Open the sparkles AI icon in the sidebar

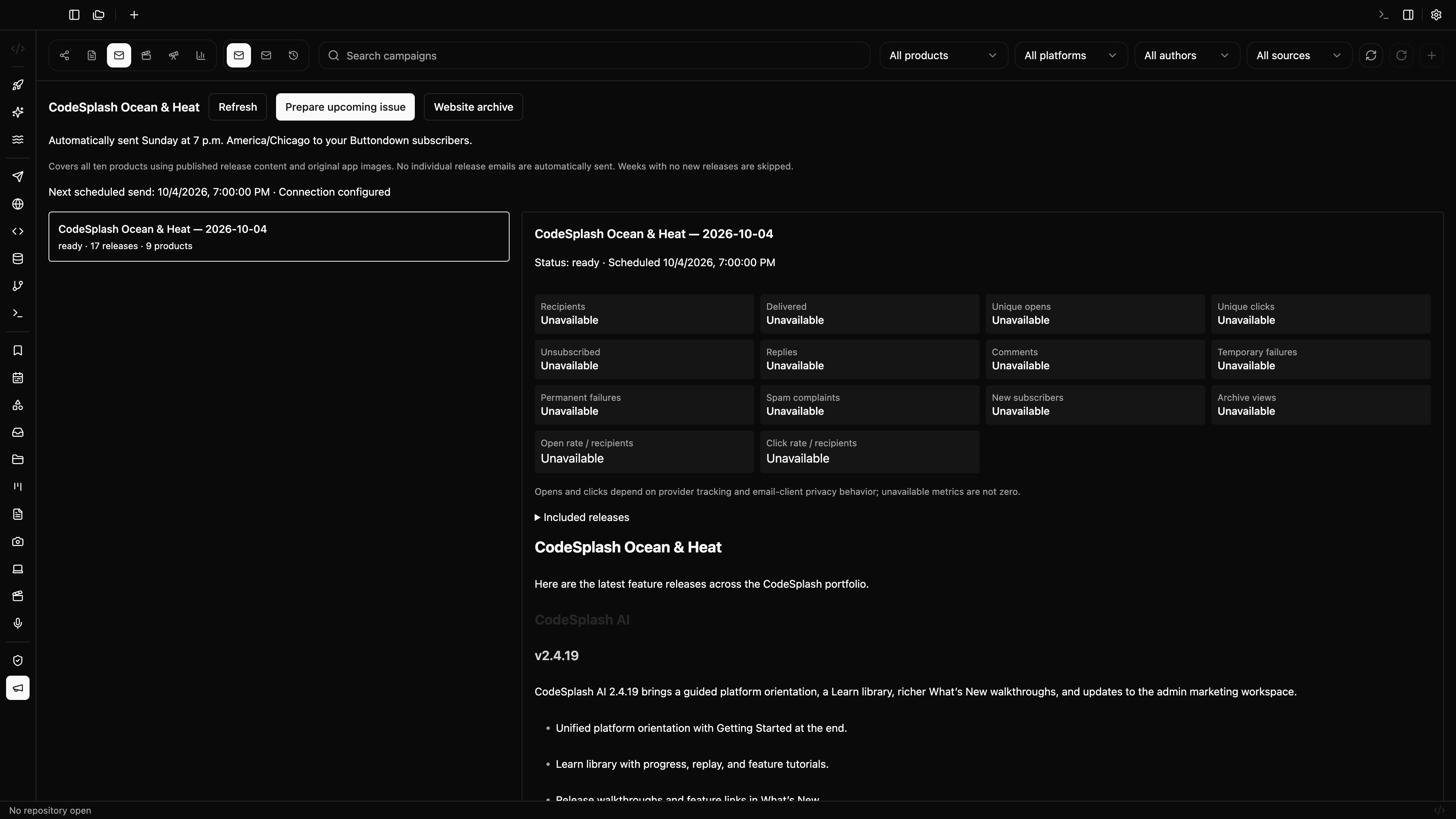click(18, 113)
